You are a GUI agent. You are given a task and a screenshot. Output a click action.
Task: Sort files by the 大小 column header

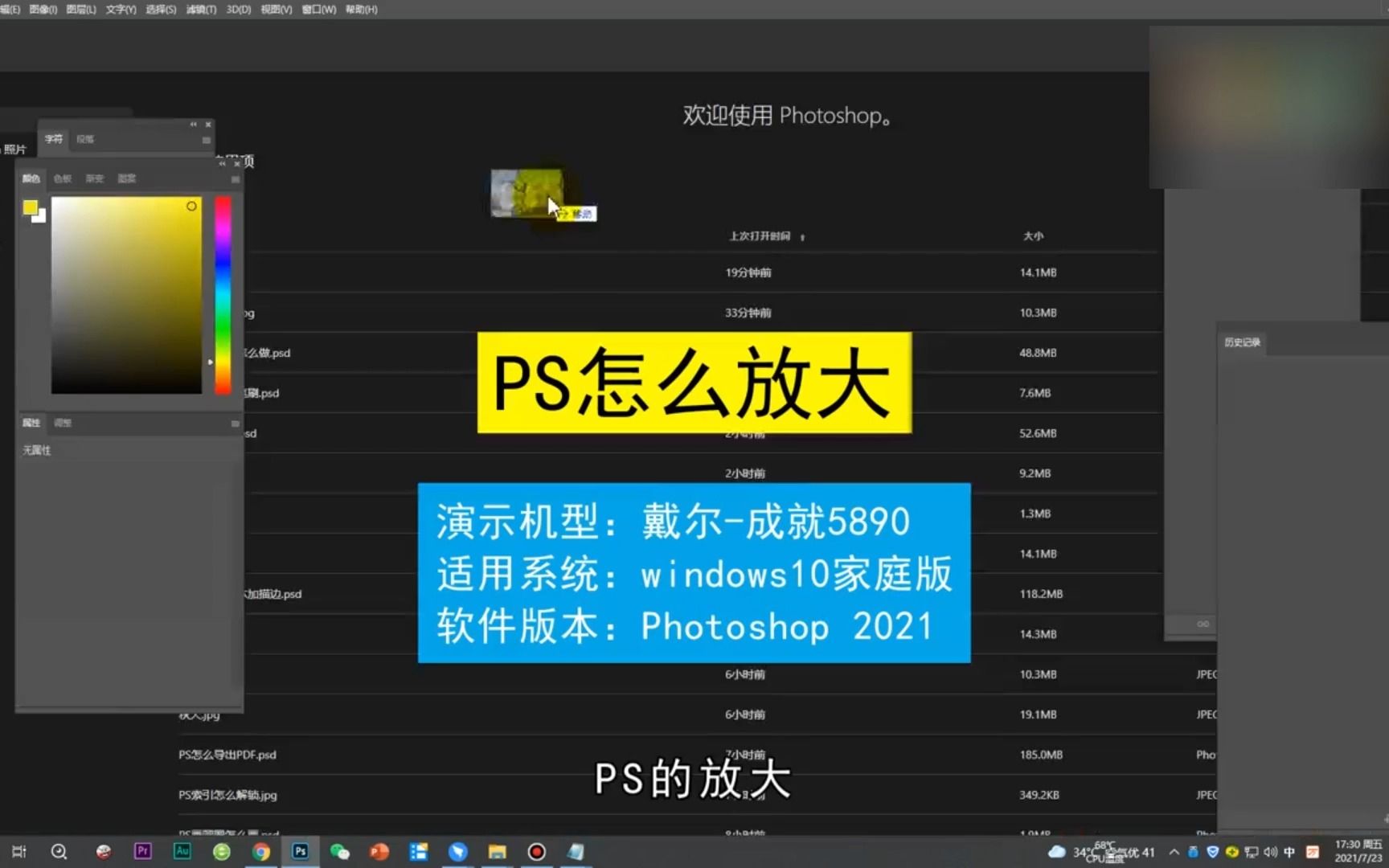coord(1033,236)
